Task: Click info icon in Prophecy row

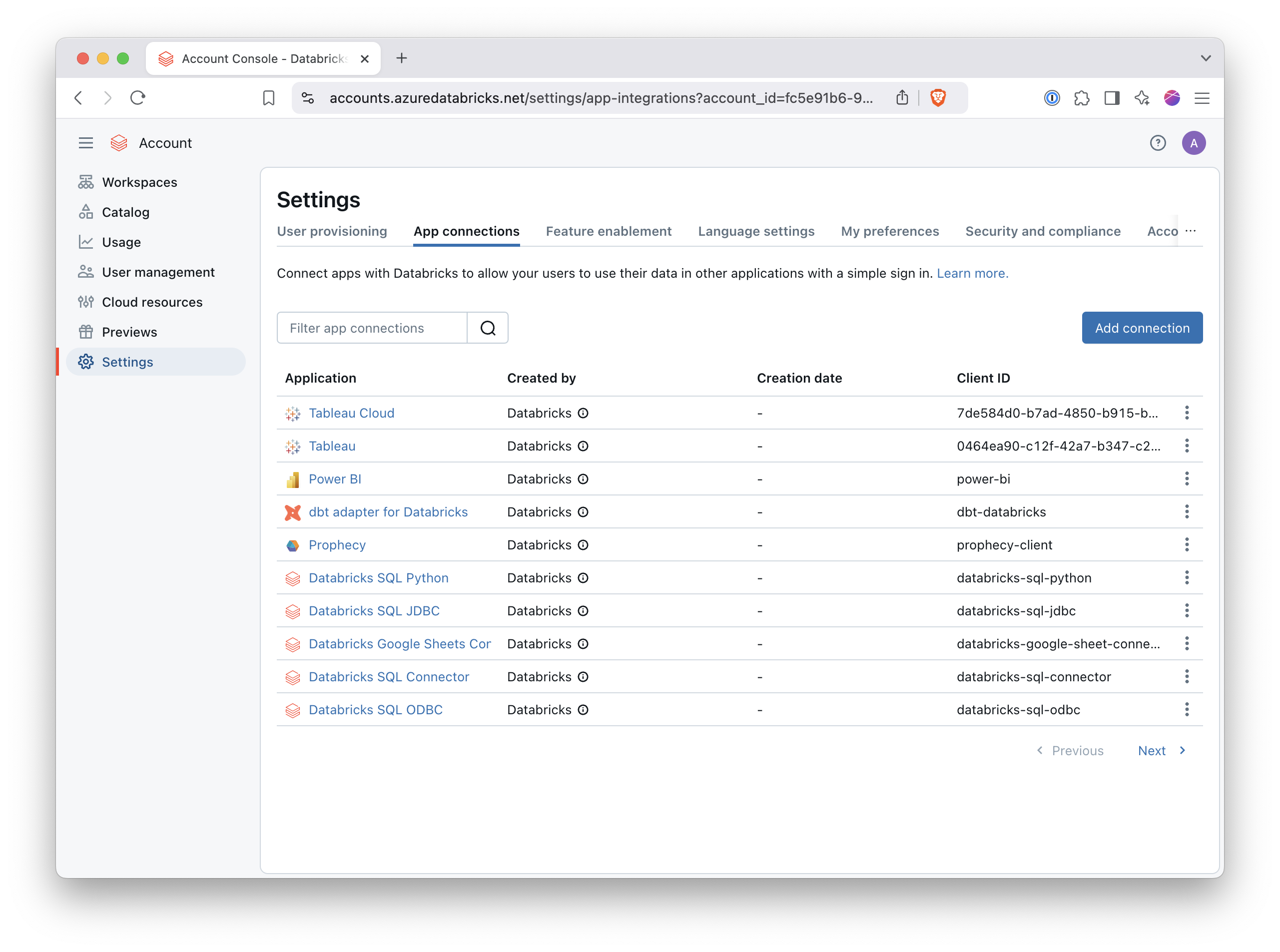Action: click(x=583, y=545)
